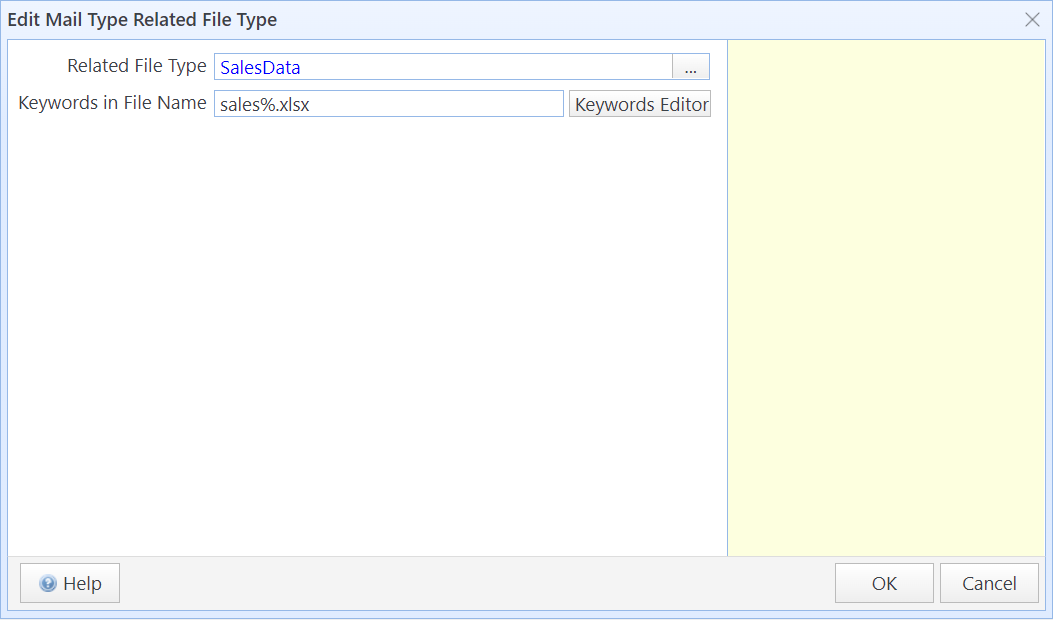Open the Keywords Editor

pos(640,104)
